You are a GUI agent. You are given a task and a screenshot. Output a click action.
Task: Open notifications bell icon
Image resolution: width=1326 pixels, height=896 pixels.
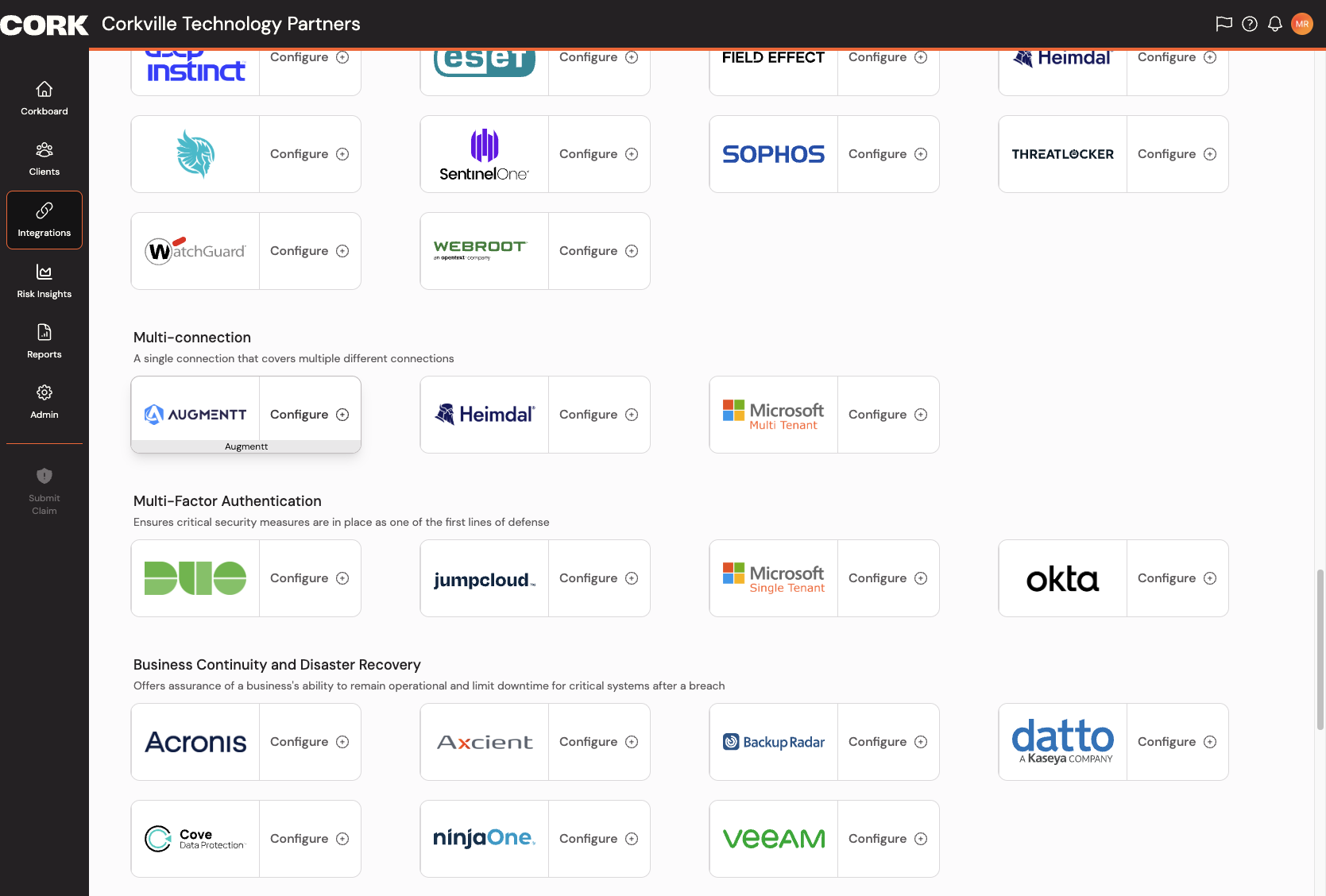(x=1275, y=24)
